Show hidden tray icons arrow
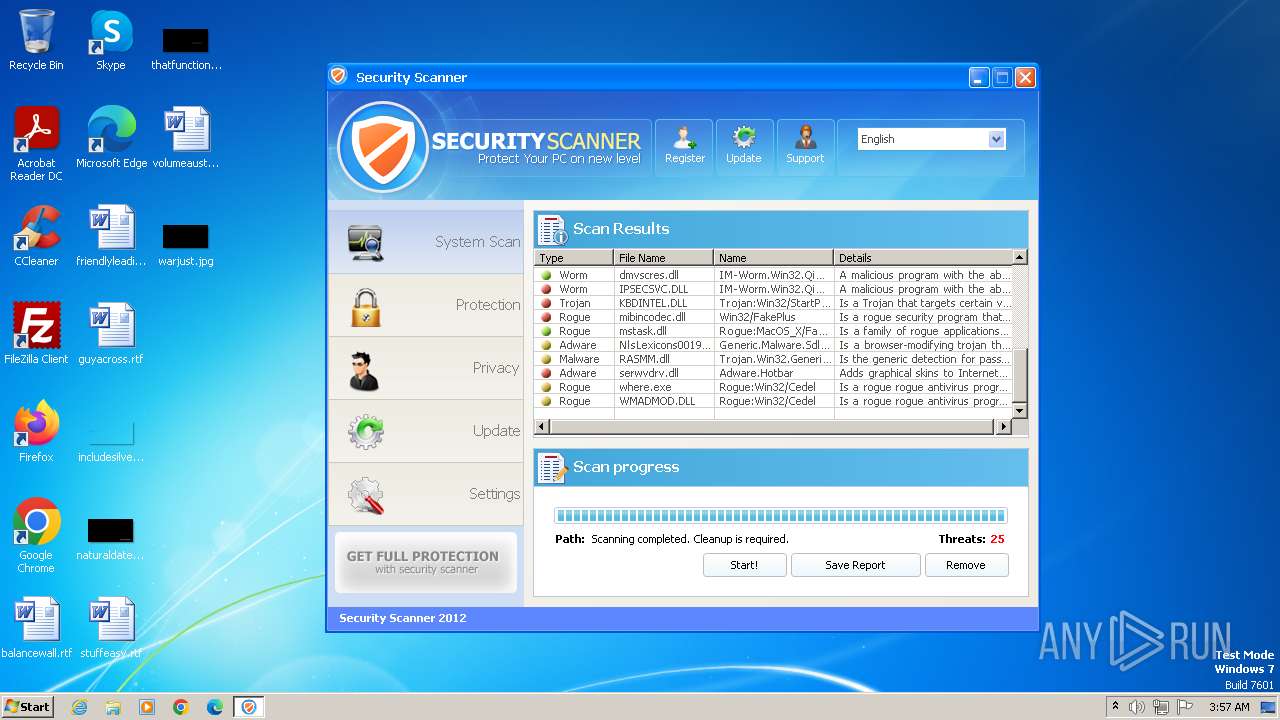This screenshot has height=720, width=1280. point(1115,707)
